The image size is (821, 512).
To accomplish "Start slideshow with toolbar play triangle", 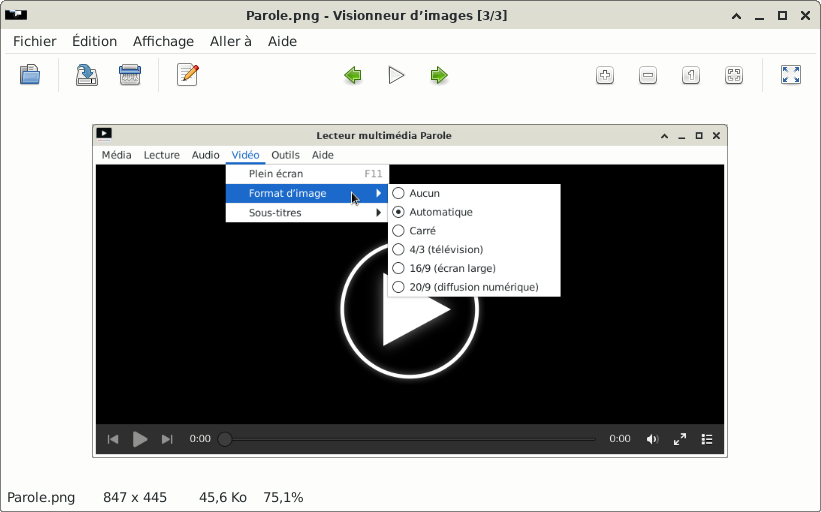I will [x=396, y=75].
